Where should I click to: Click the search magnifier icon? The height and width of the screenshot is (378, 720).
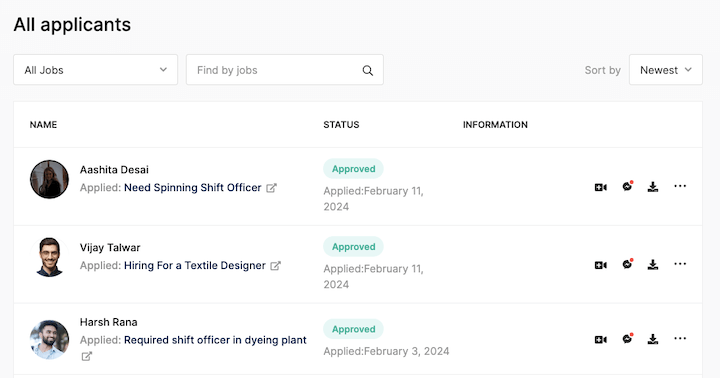point(367,70)
